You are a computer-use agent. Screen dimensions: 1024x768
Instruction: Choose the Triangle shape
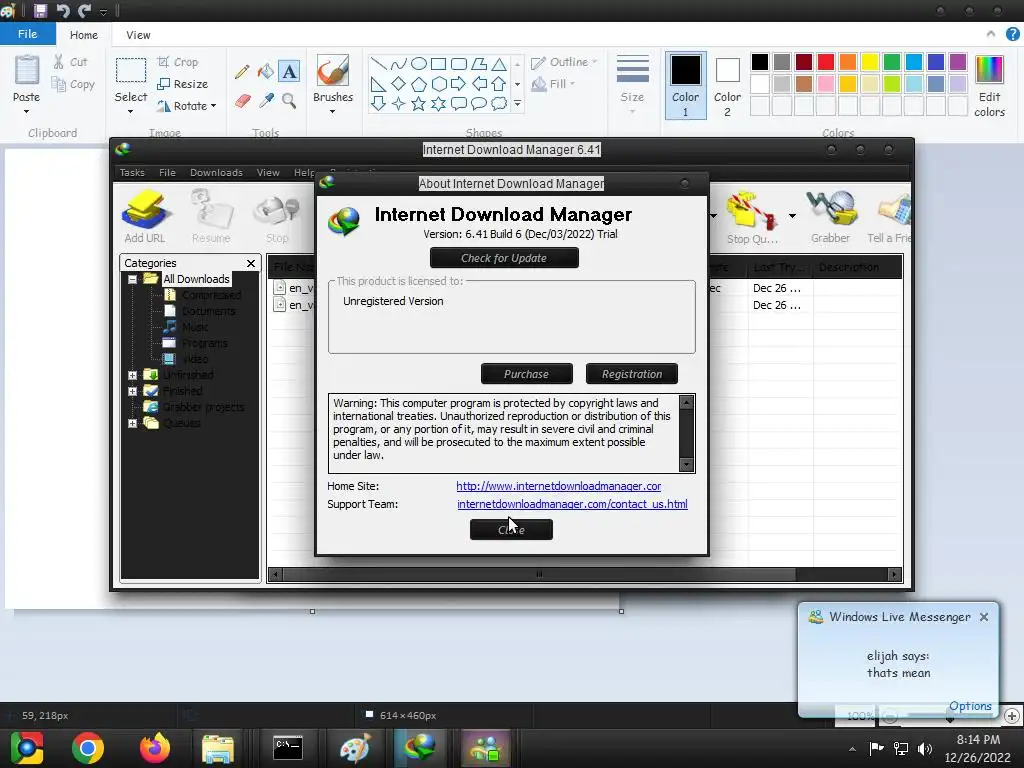499,64
